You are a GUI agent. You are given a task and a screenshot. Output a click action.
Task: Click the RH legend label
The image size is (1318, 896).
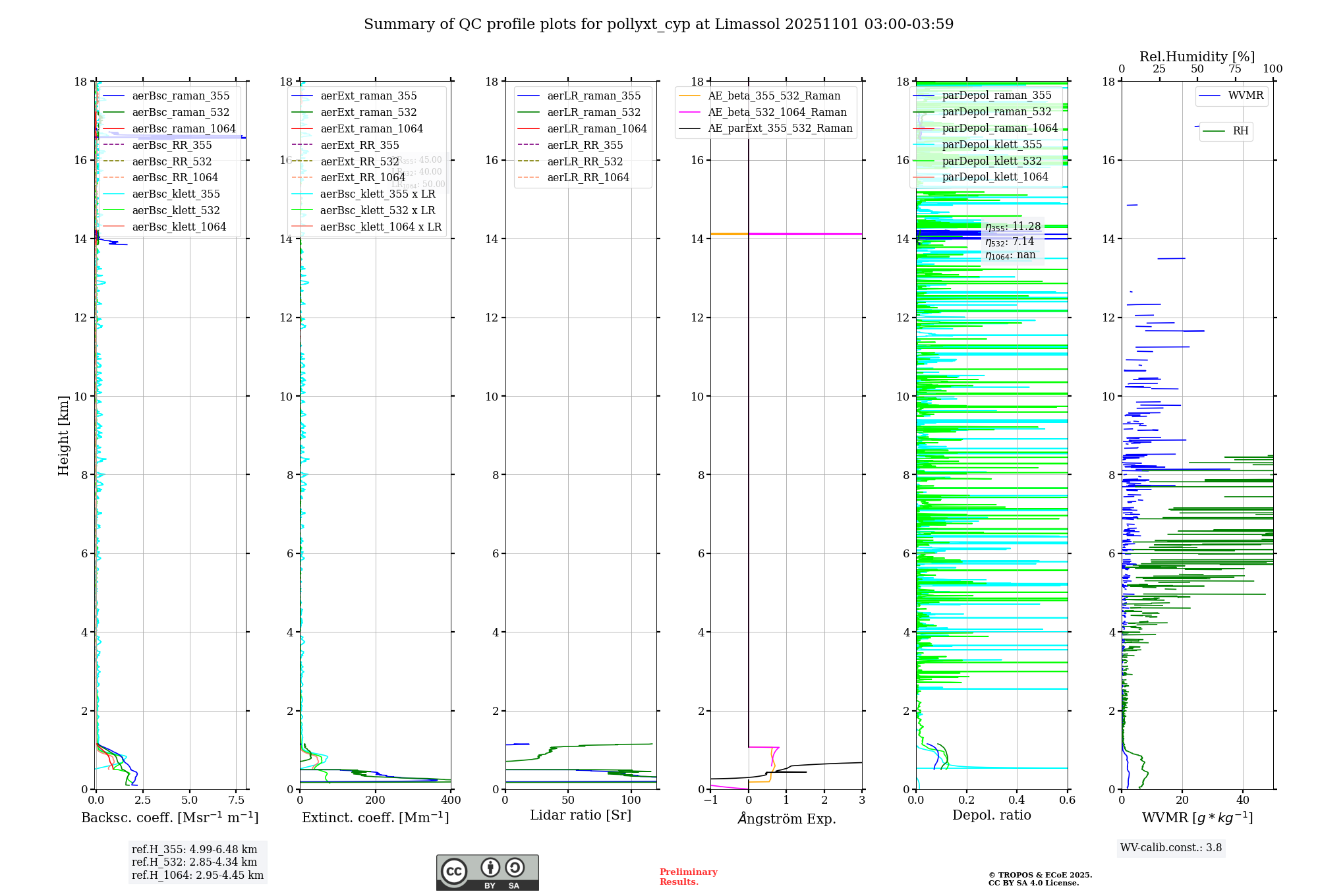click(x=1240, y=131)
